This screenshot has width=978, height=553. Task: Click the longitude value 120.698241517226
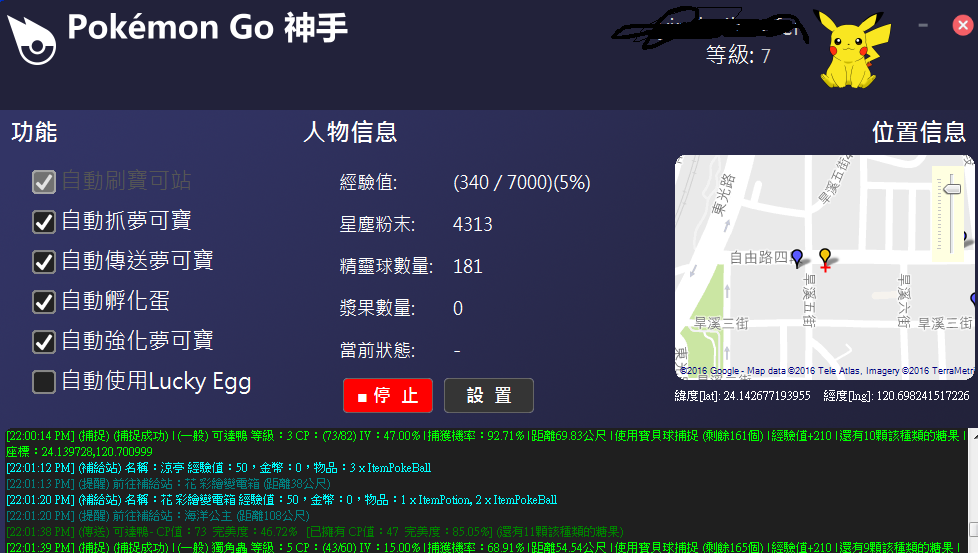922,396
